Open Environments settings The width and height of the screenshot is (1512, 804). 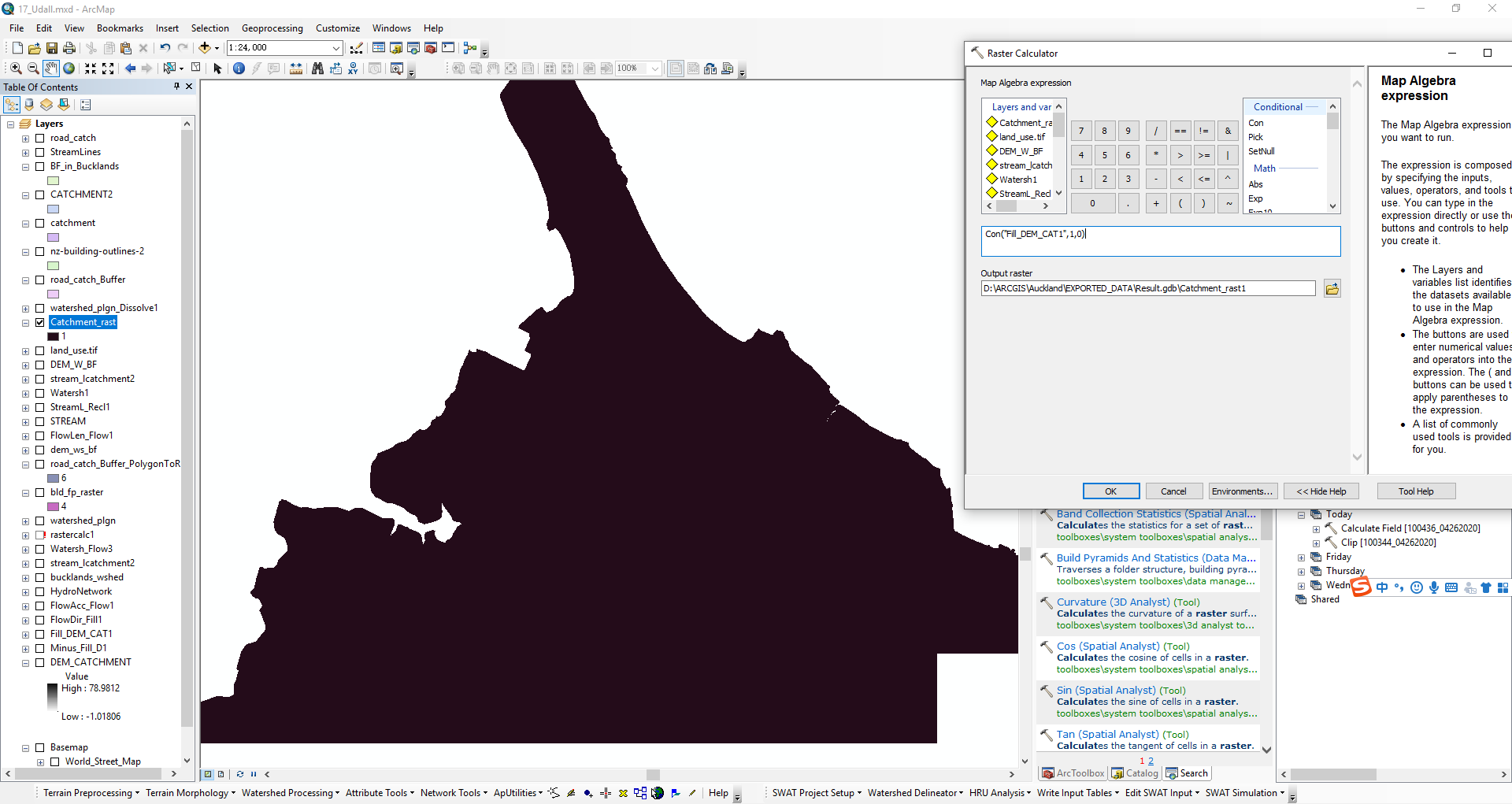pyautogui.click(x=1242, y=491)
